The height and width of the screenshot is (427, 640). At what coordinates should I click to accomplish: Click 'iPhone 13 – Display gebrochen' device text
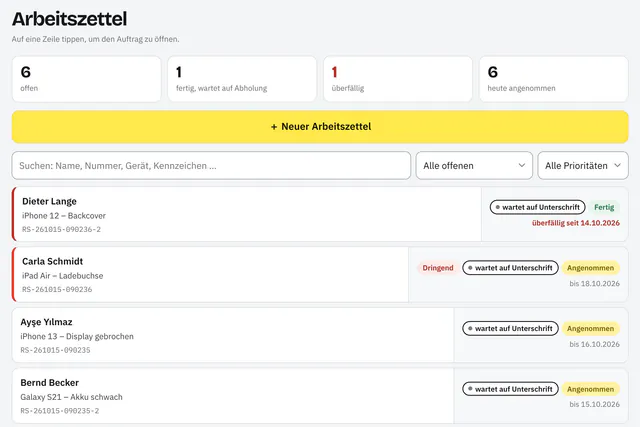pyautogui.click(x=77, y=336)
